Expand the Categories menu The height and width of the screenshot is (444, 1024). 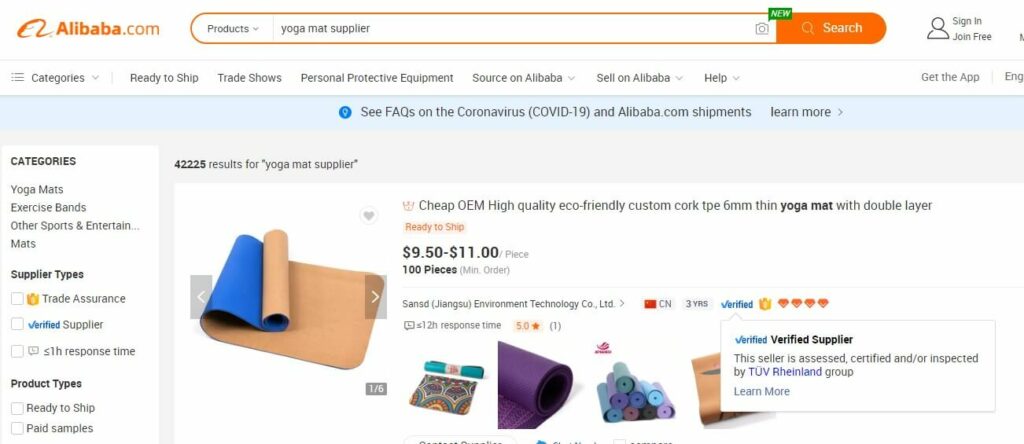point(56,78)
